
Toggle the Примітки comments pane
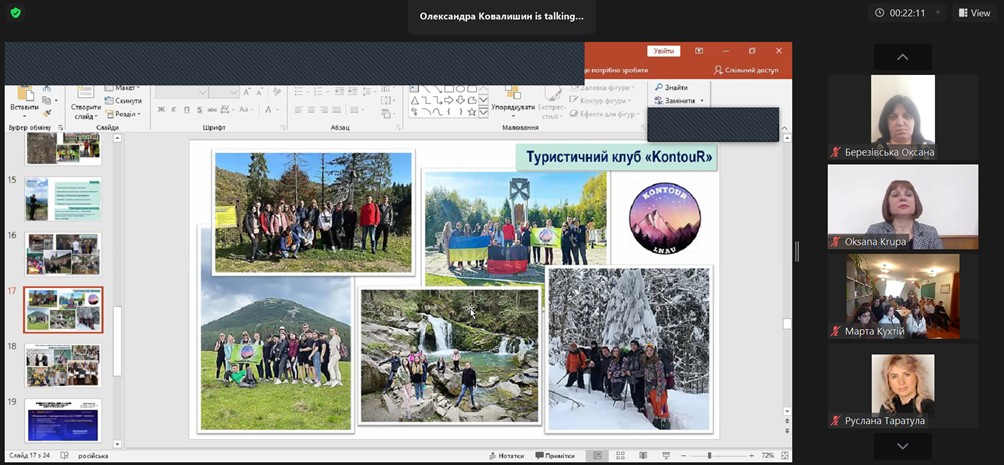click(x=554, y=455)
